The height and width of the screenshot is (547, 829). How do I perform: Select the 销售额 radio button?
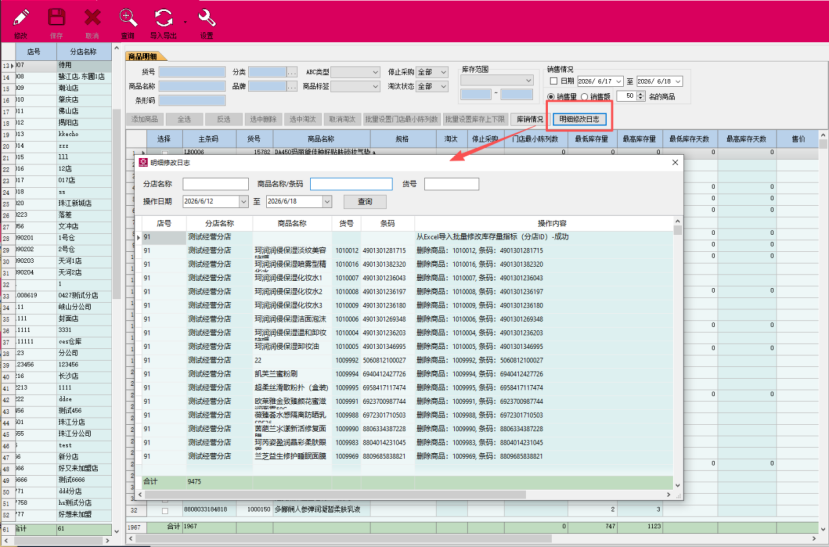coord(584,97)
